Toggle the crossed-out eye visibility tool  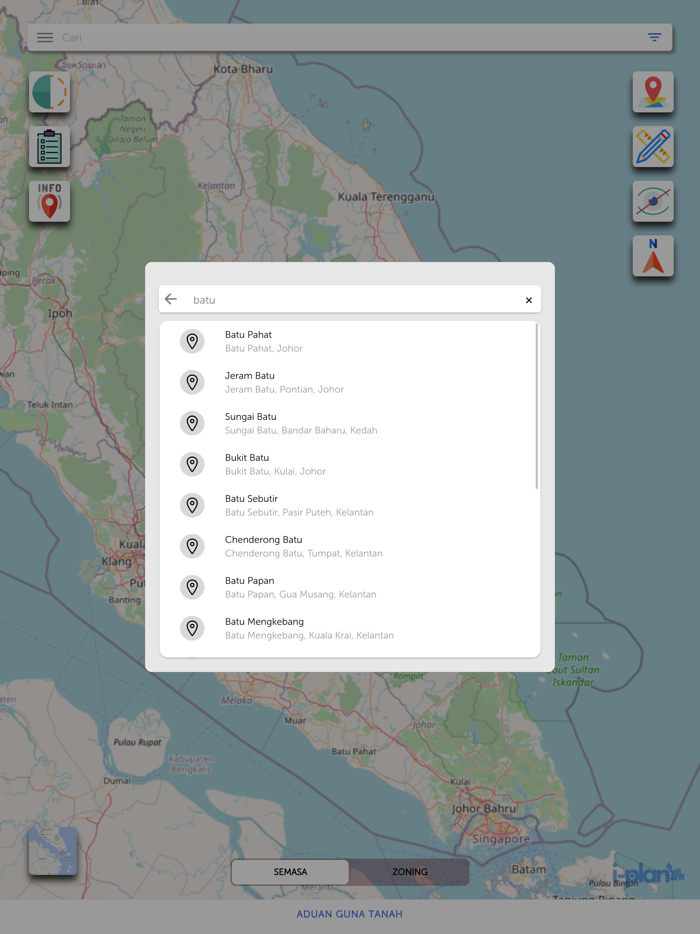pyautogui.click(x=653, y=201)
